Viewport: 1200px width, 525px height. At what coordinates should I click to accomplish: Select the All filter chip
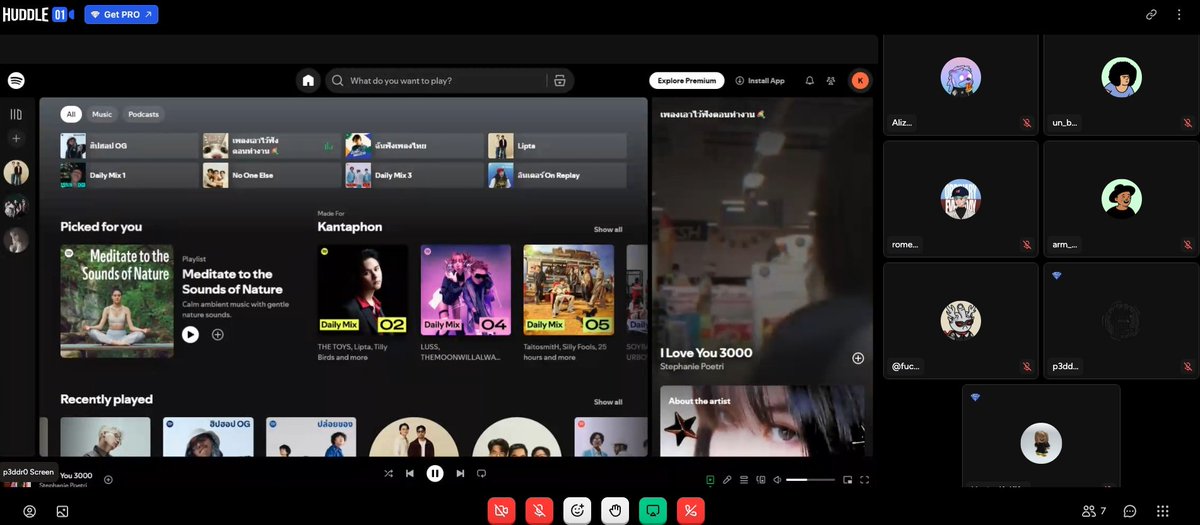point(71,114)
